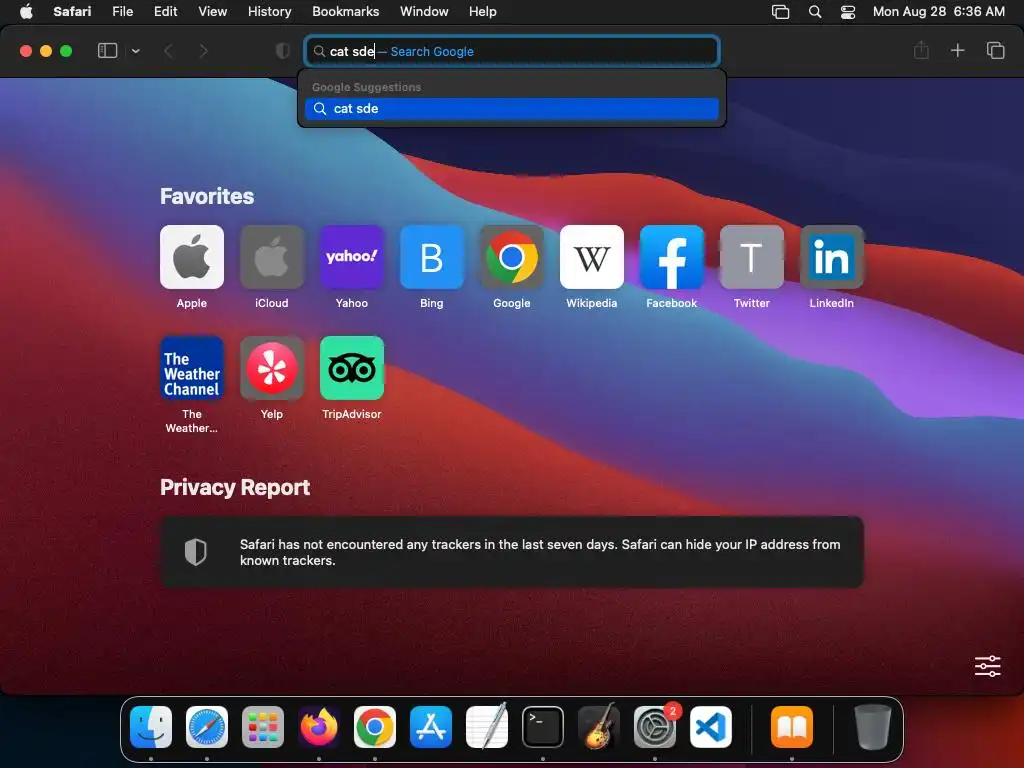Click the Share button in Safari toolbar

(921, 50)
